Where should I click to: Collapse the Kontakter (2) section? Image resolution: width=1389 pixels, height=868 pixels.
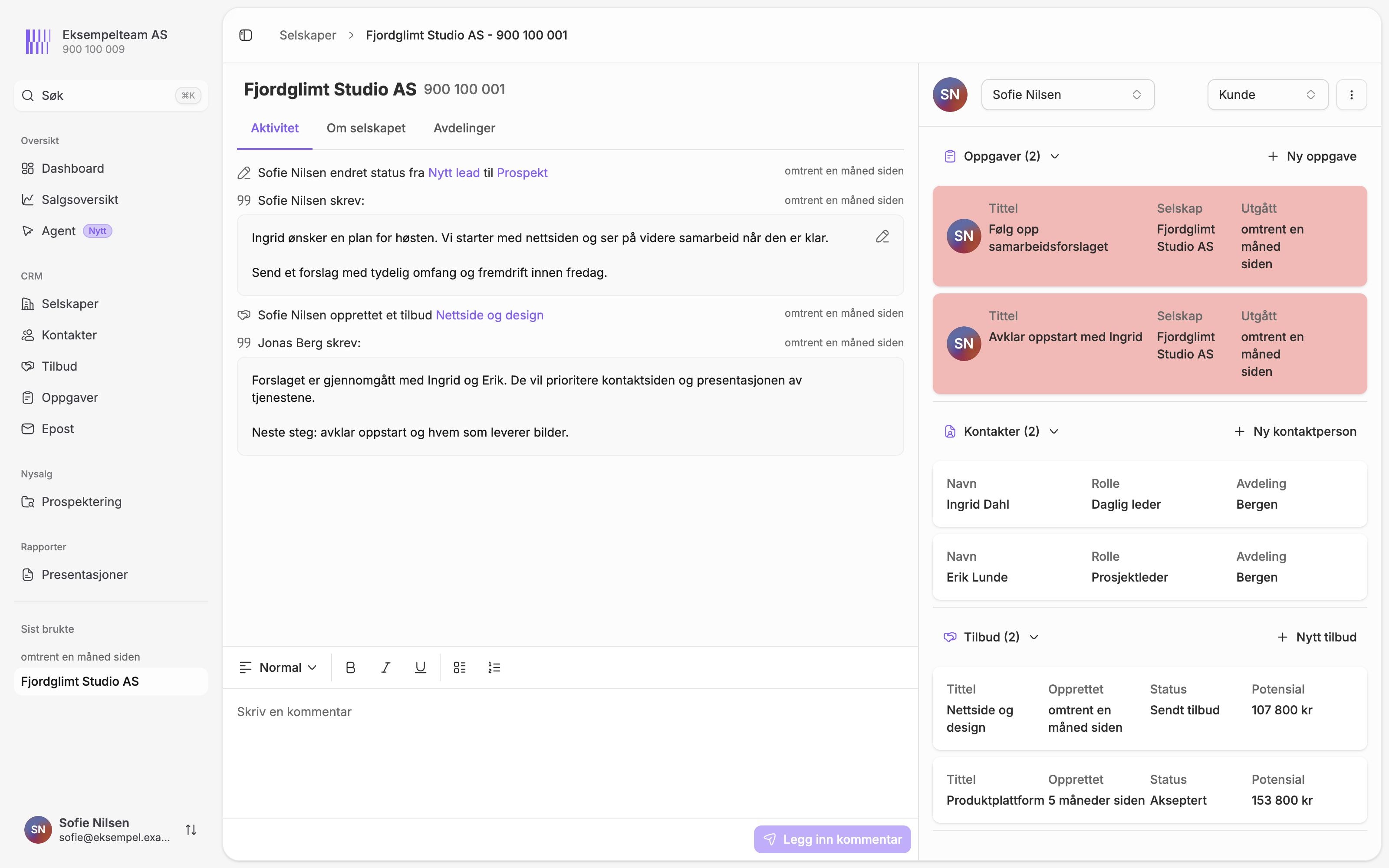point(1001,431)
